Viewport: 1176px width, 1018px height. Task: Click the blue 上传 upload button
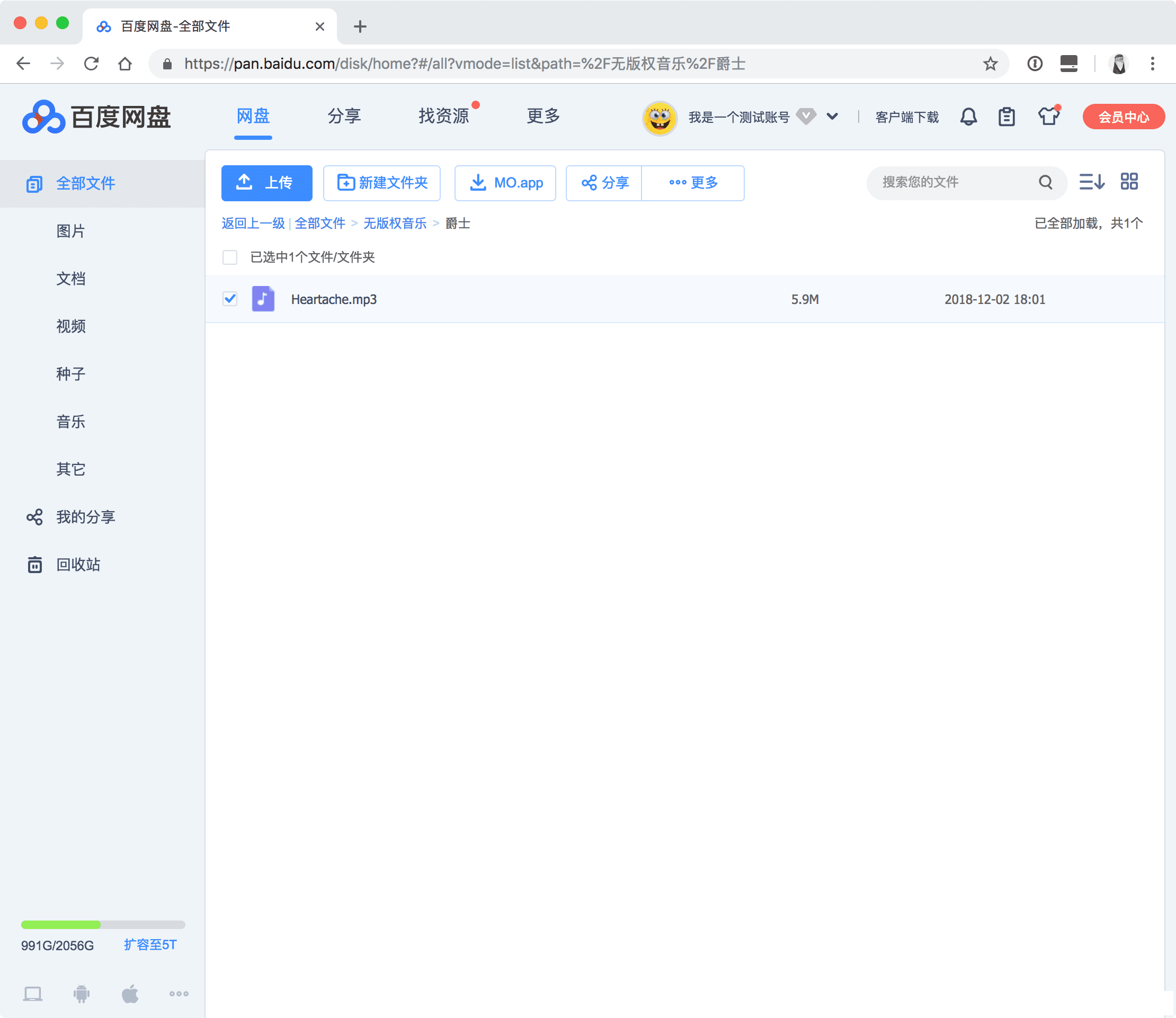click(x=266, y=183)
